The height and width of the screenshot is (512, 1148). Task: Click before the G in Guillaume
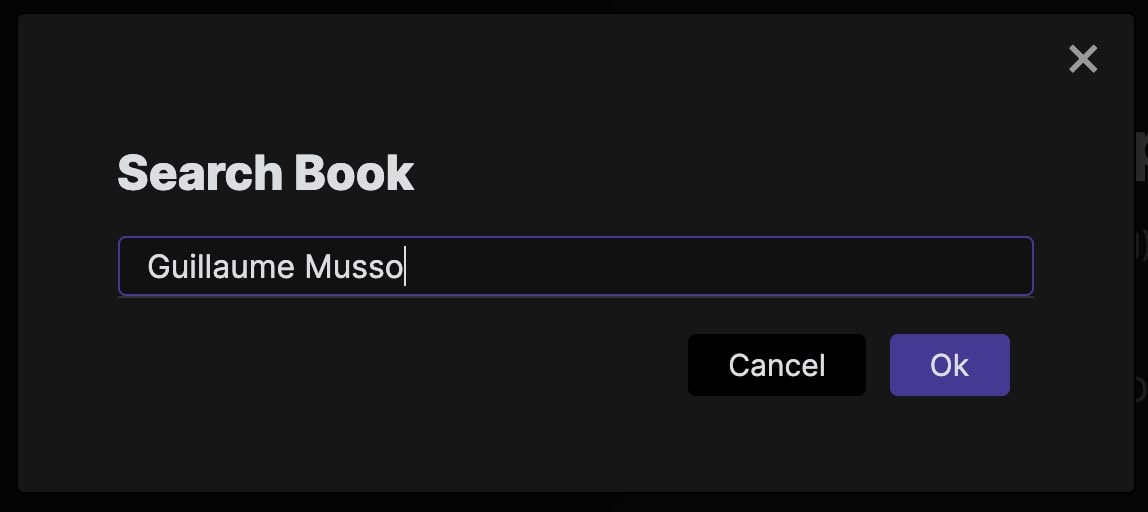tap(146, 267)
